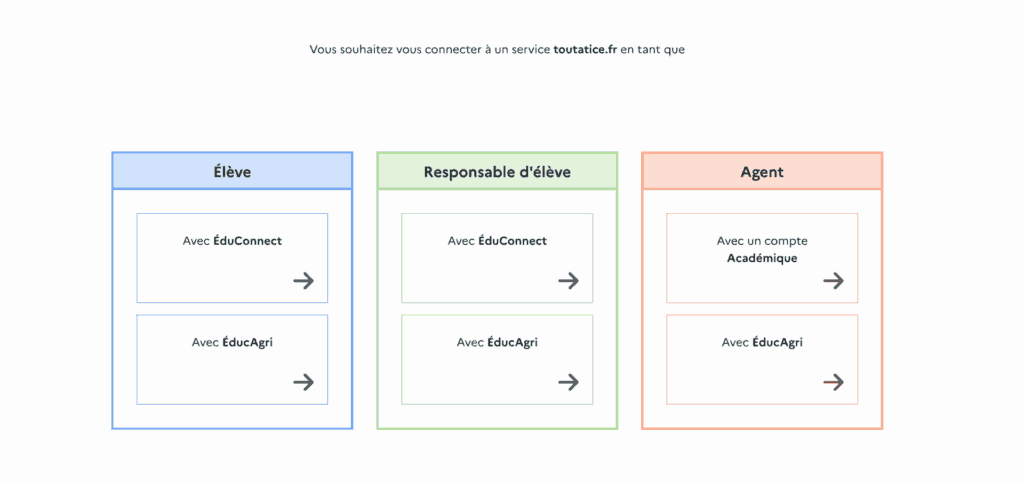This screenshot has width=1024, height=483.
Task: Open "Avec un compte Académique" label under Agent
Action: pyautogui.click(x=762, y=249)
